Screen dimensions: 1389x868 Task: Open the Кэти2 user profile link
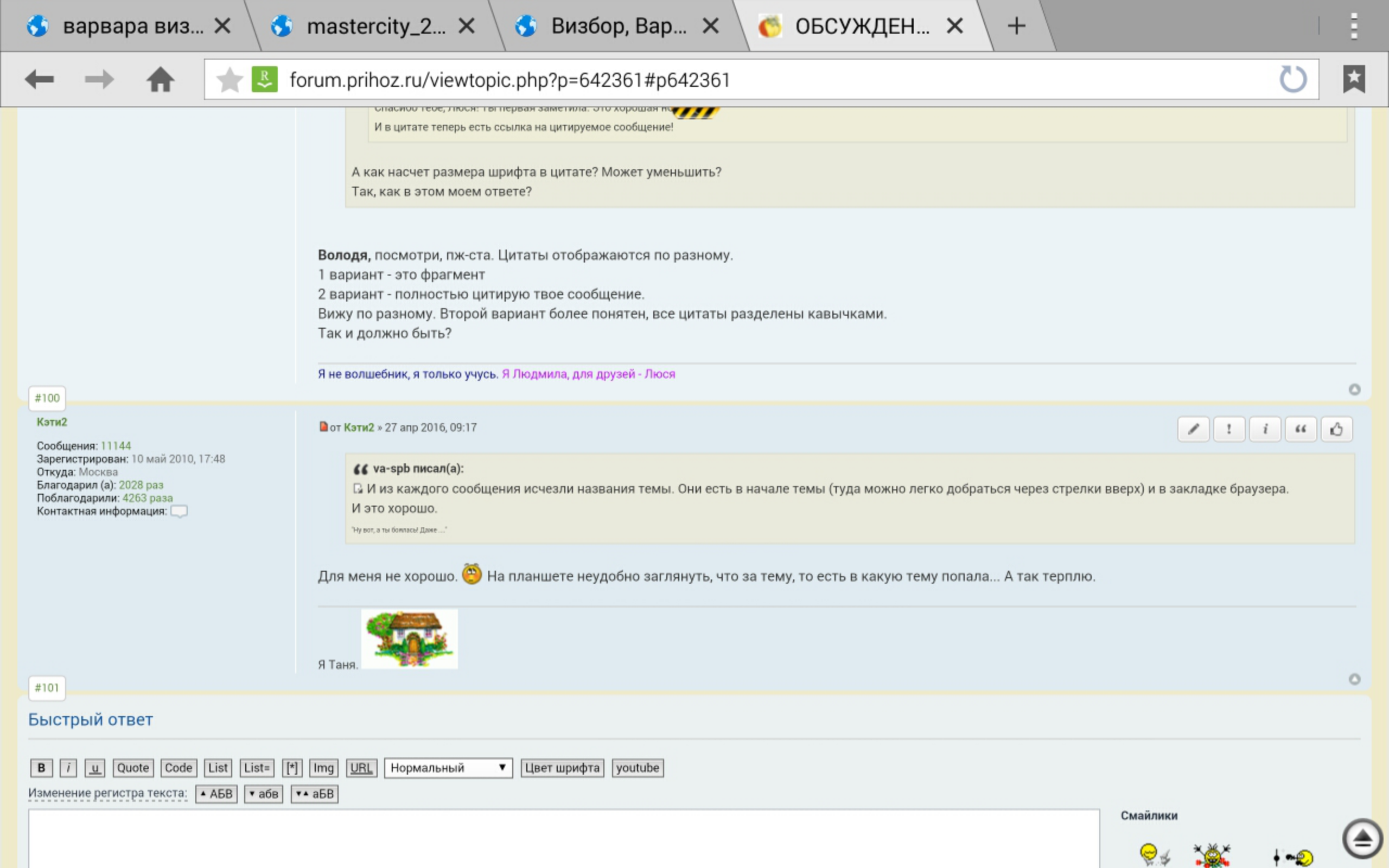(52, 422)
